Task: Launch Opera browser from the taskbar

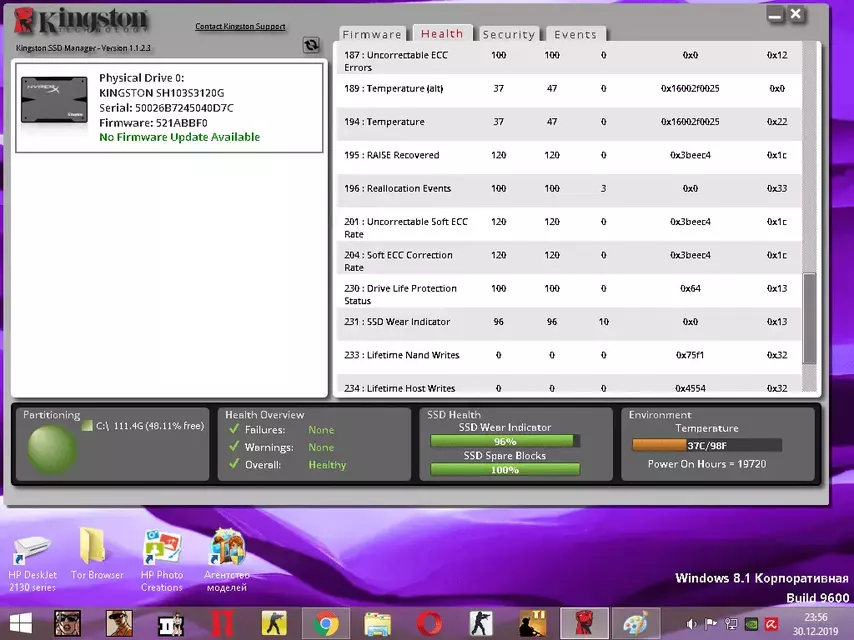Action: (x=429, y=624)
